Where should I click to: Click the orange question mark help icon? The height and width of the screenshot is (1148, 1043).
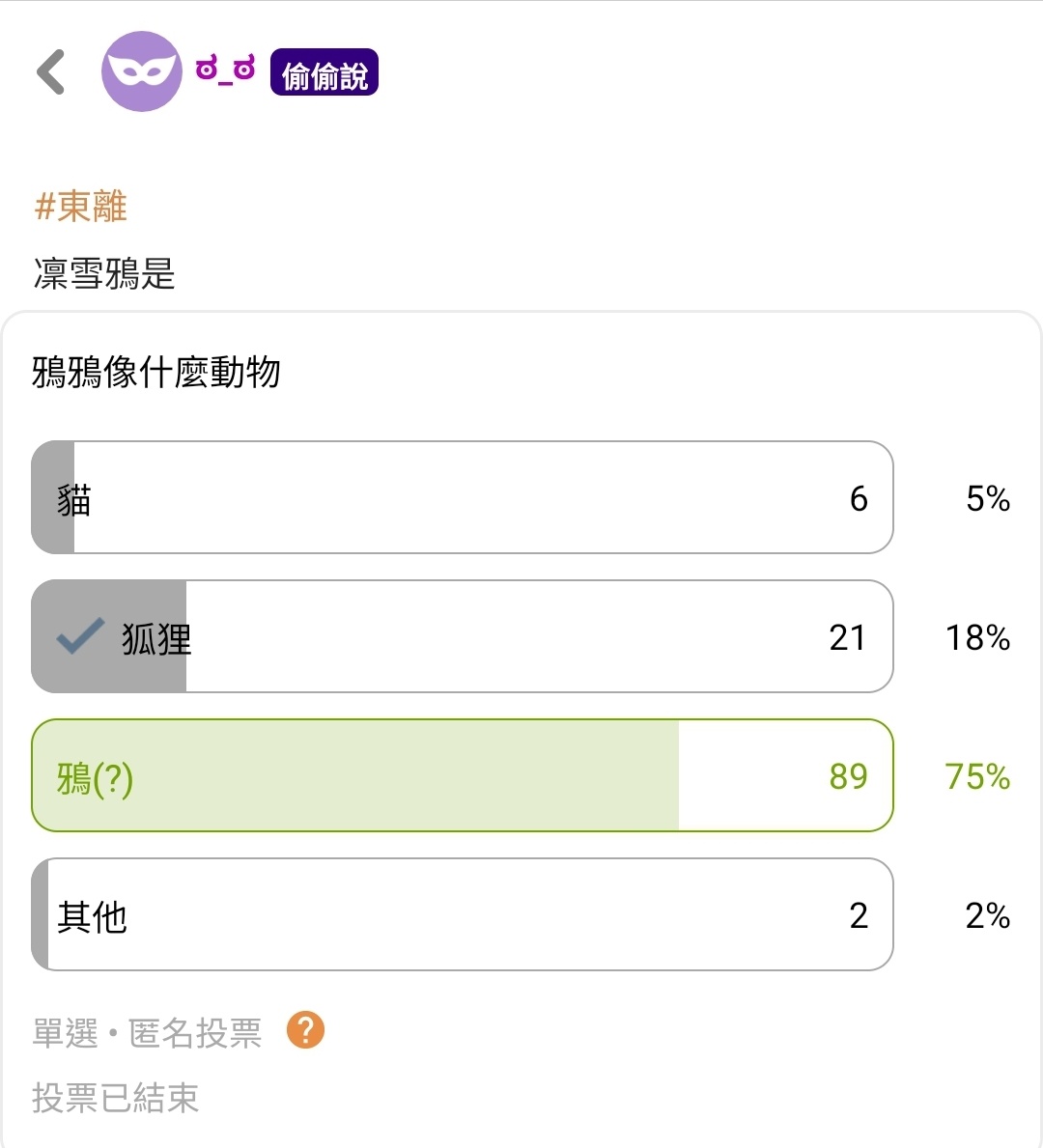305,1030
